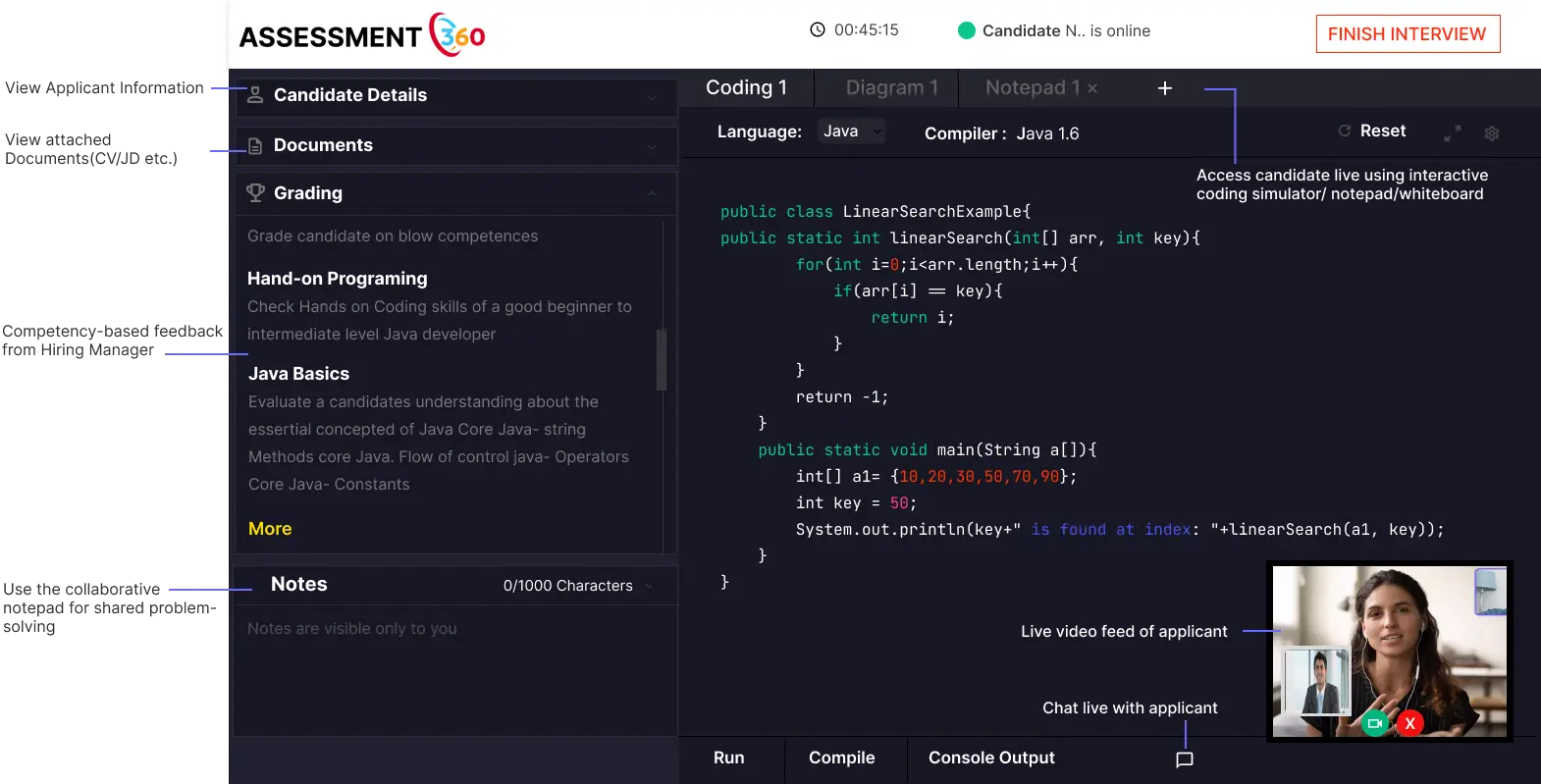1541x784 pixels.
Task: Open editor settings gear icon
Action: point(1492,133)
